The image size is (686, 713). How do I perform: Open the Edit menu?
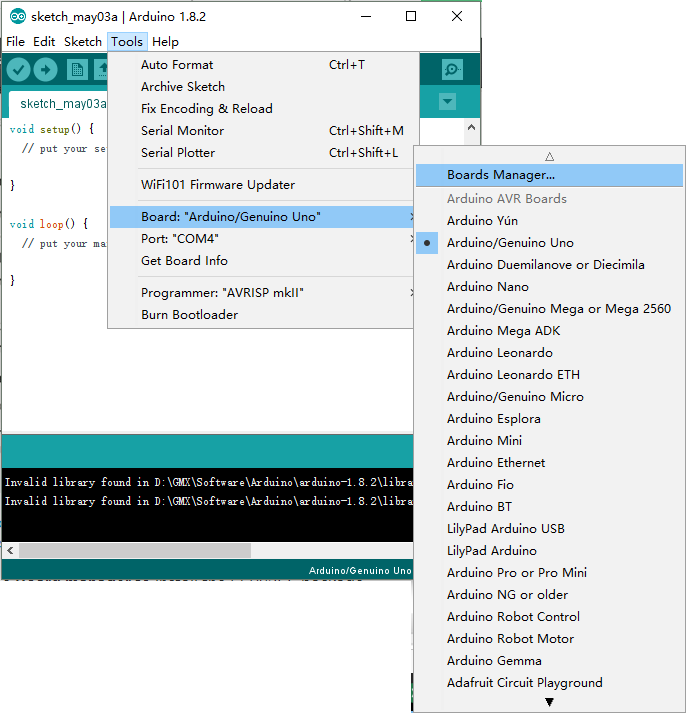[44, 42]
